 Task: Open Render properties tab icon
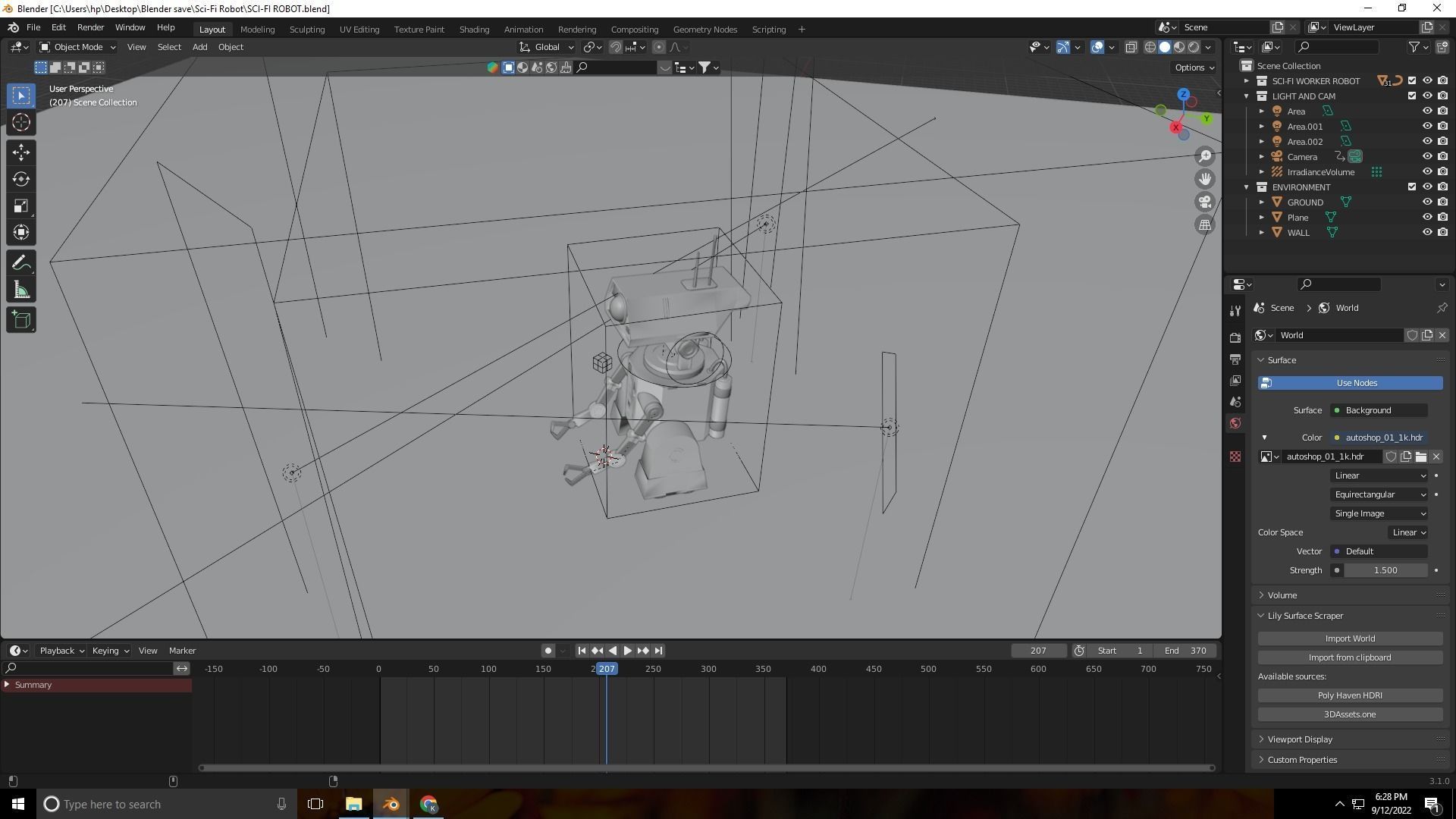point(1235,337)
